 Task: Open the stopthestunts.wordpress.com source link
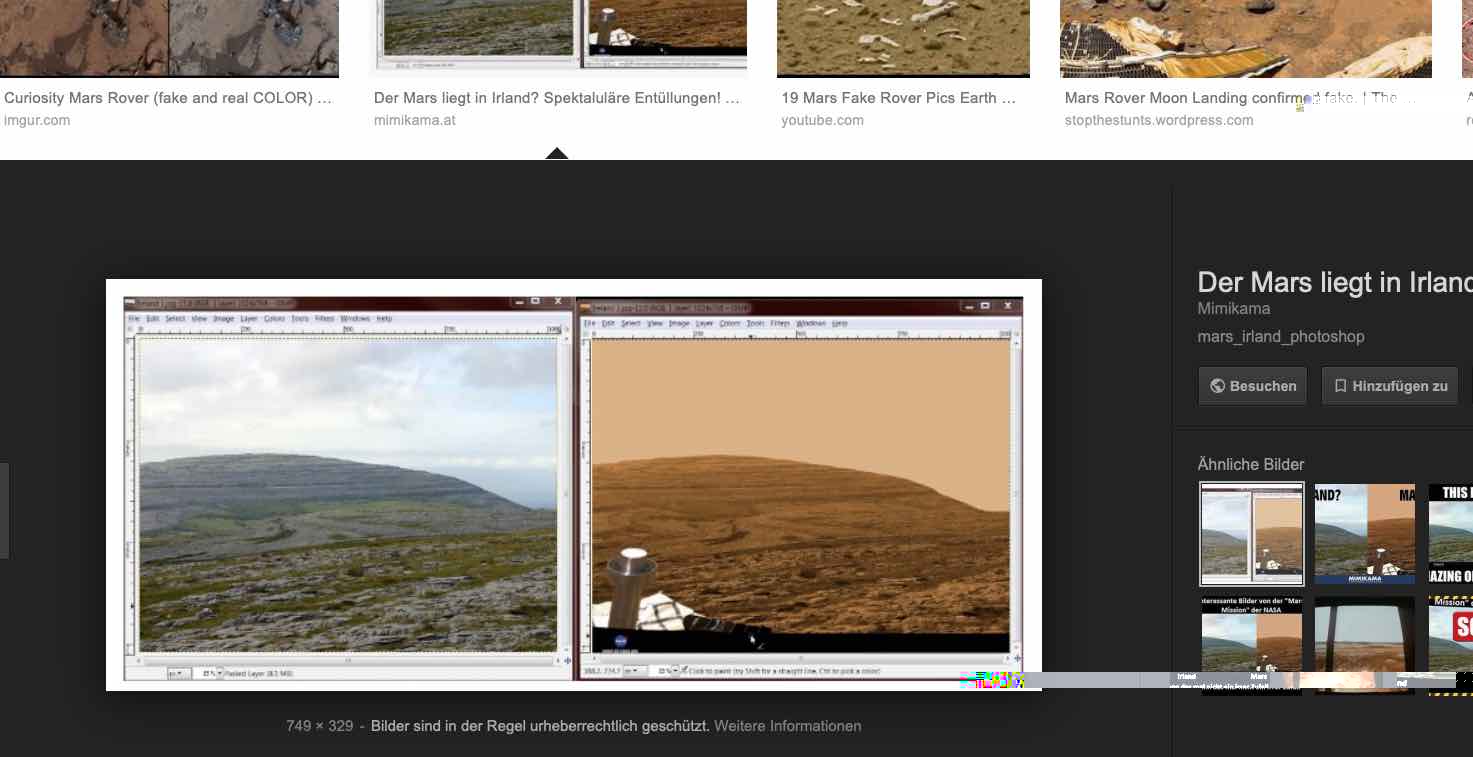point(1158,120)
